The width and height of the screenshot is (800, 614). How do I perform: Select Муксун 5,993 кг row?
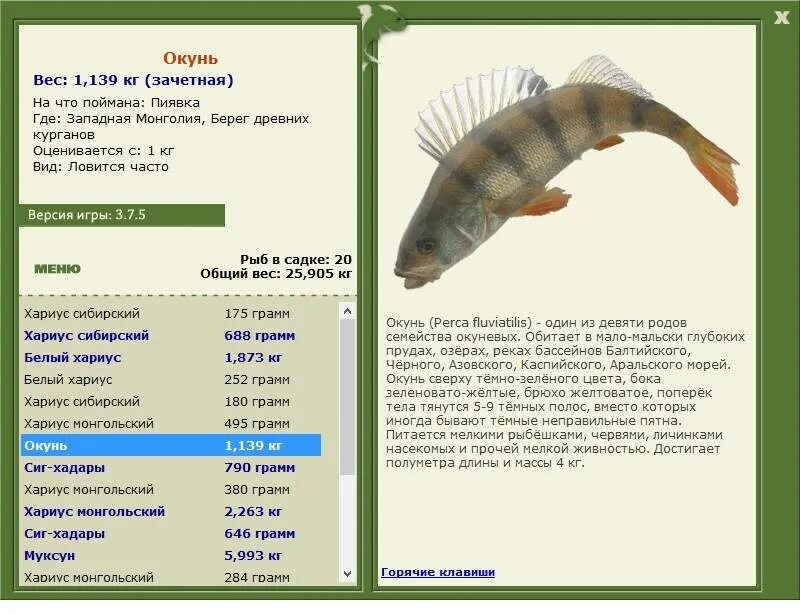tap(171, 555)
